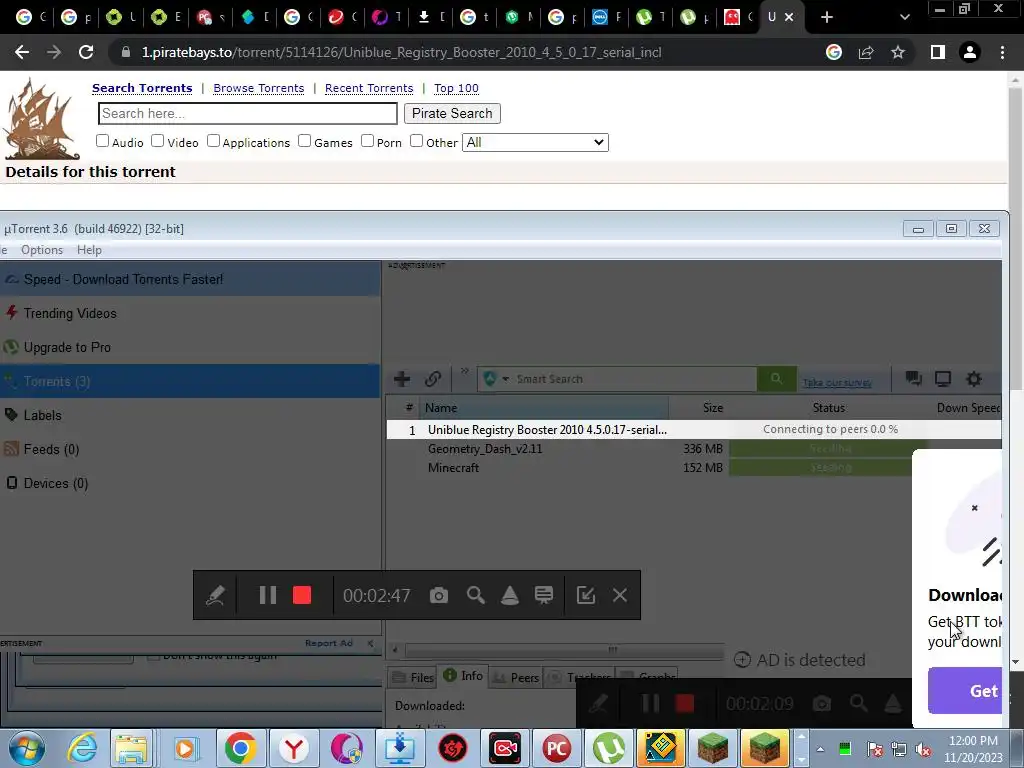Image resolution: width=1024 pixels, height=768 pixels.
Task: Click the Search here input field
Action: point(248,114)
